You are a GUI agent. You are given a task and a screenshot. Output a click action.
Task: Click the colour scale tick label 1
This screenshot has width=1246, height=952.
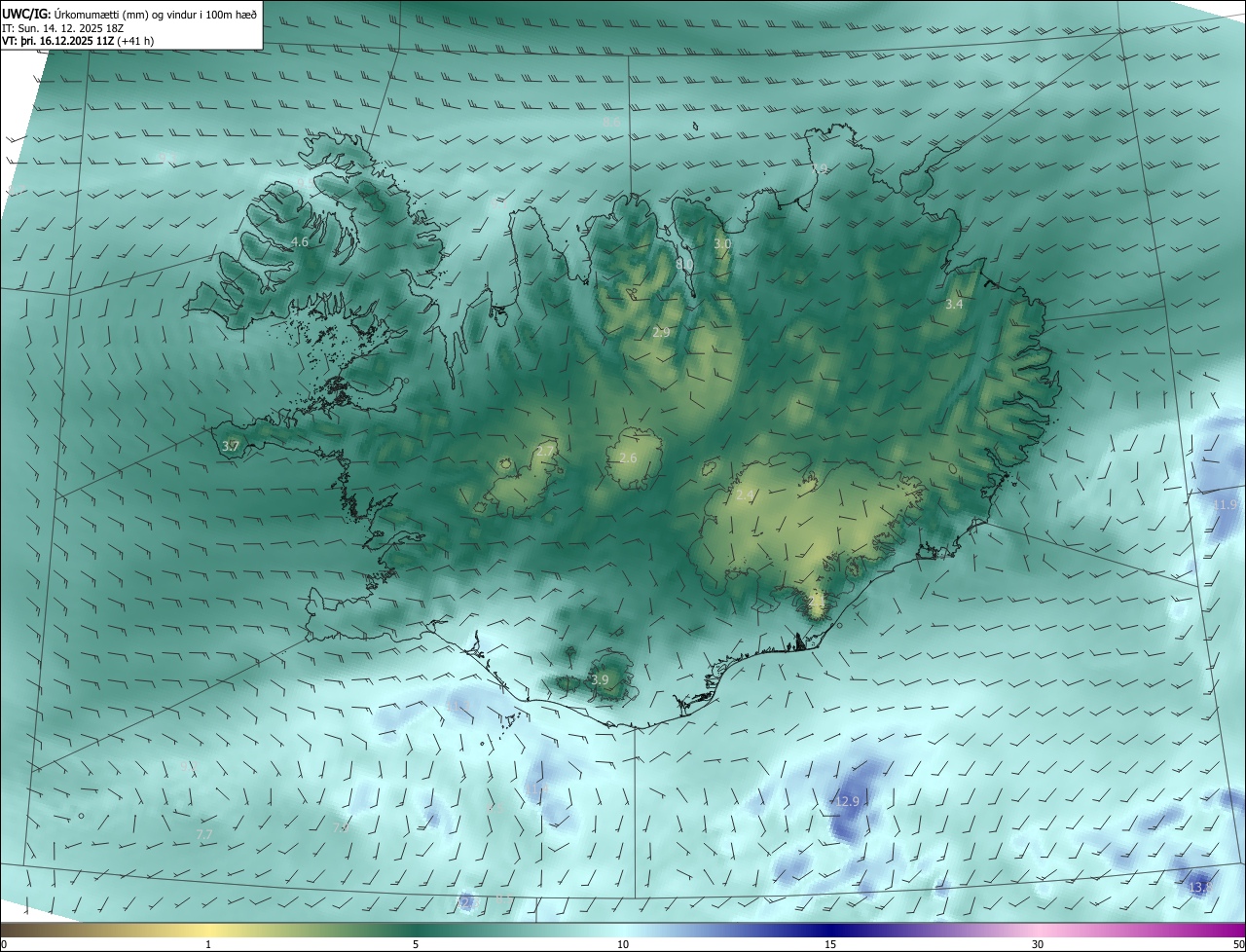pos(208,945)
